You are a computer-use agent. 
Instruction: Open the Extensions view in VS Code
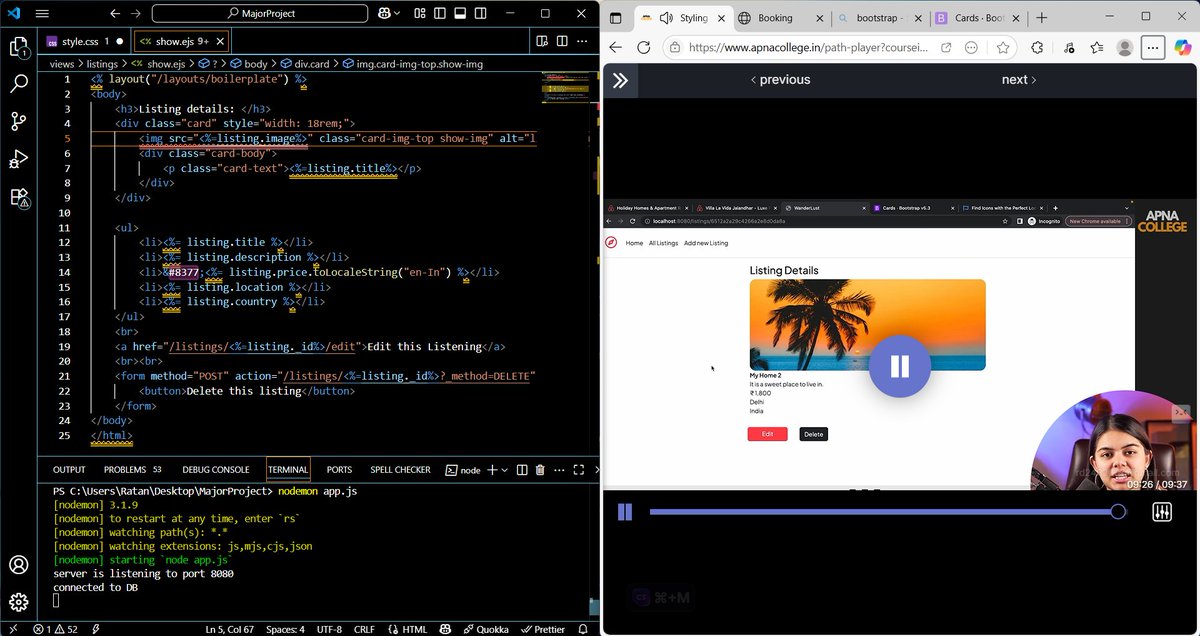[x=19, y=197]
